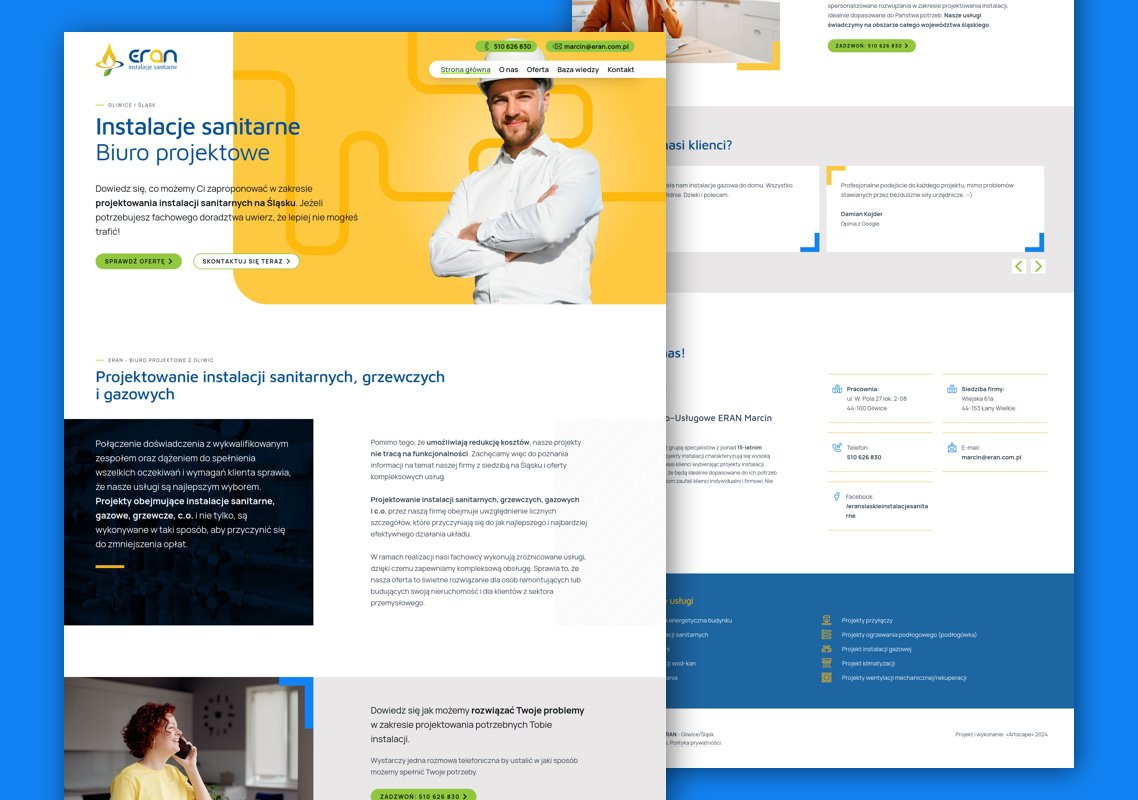Open the Facebook profile /eranslaskieinstalacjesanitarne link
This screenshot has width=1138, height=800.
pyautogui.click(x=887, y=511)
